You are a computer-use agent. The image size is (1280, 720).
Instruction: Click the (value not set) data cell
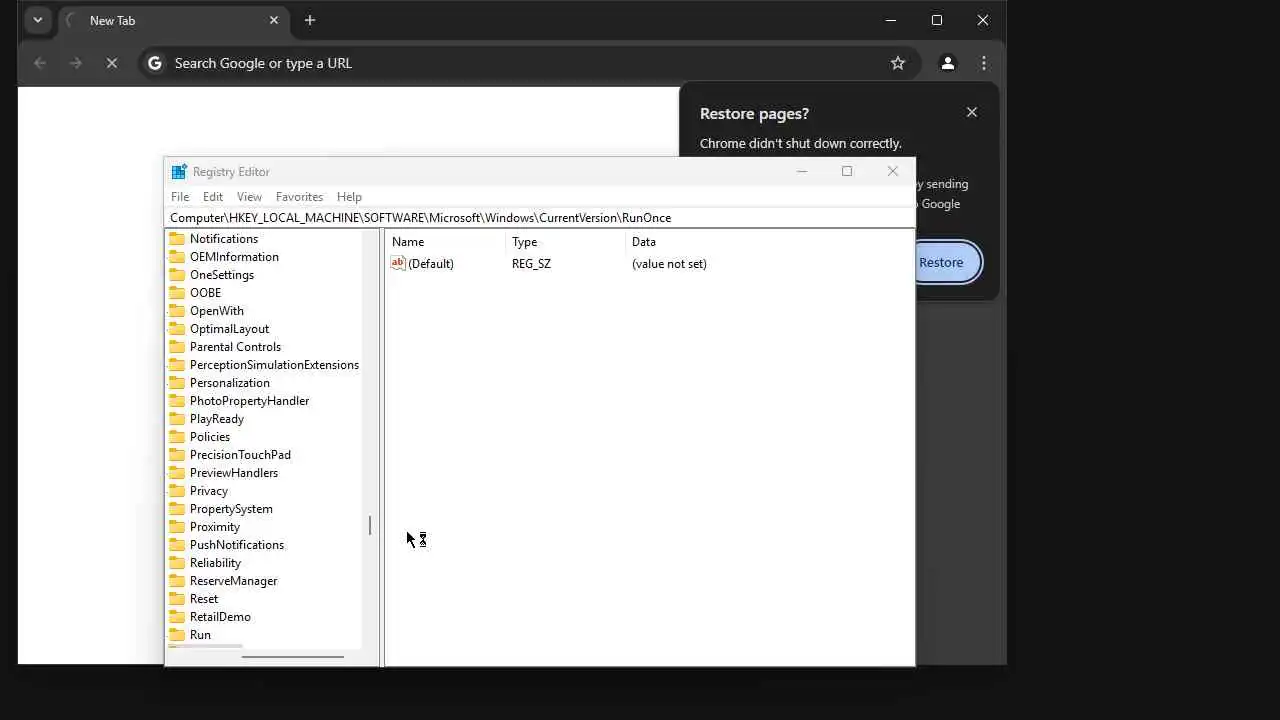point(669,264)
